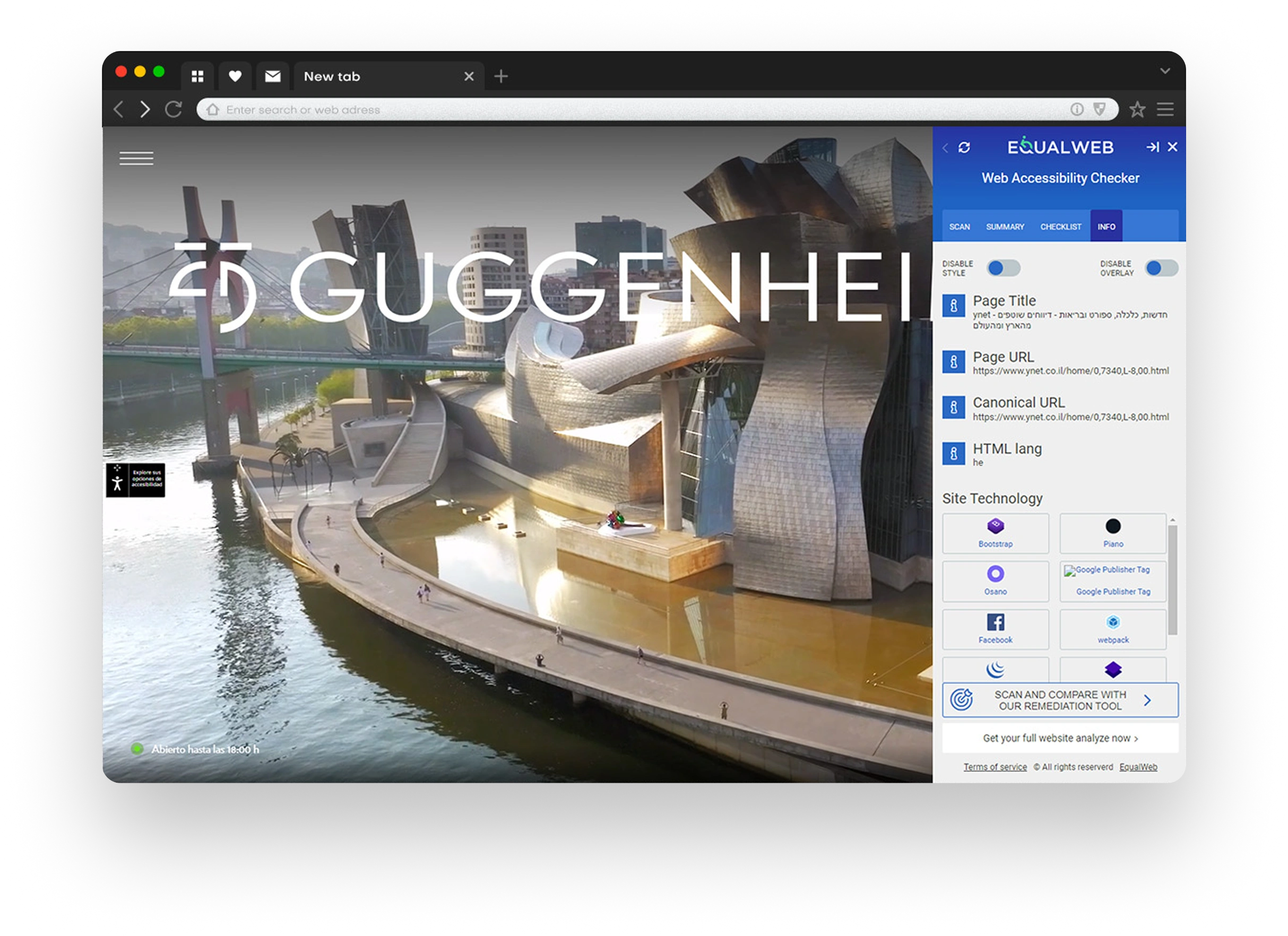This screenshot has width=1288, height=936.
Task: Expand the tab list chevron at top right
Action: 1165,72
